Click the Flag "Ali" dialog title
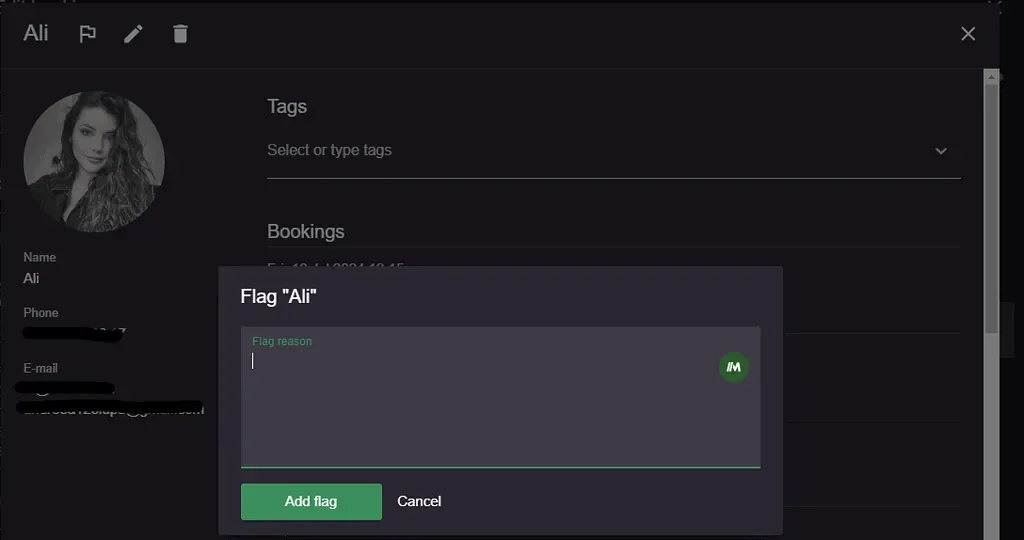This screenshot has height=540, width=1024. click(x=278, y=296)
